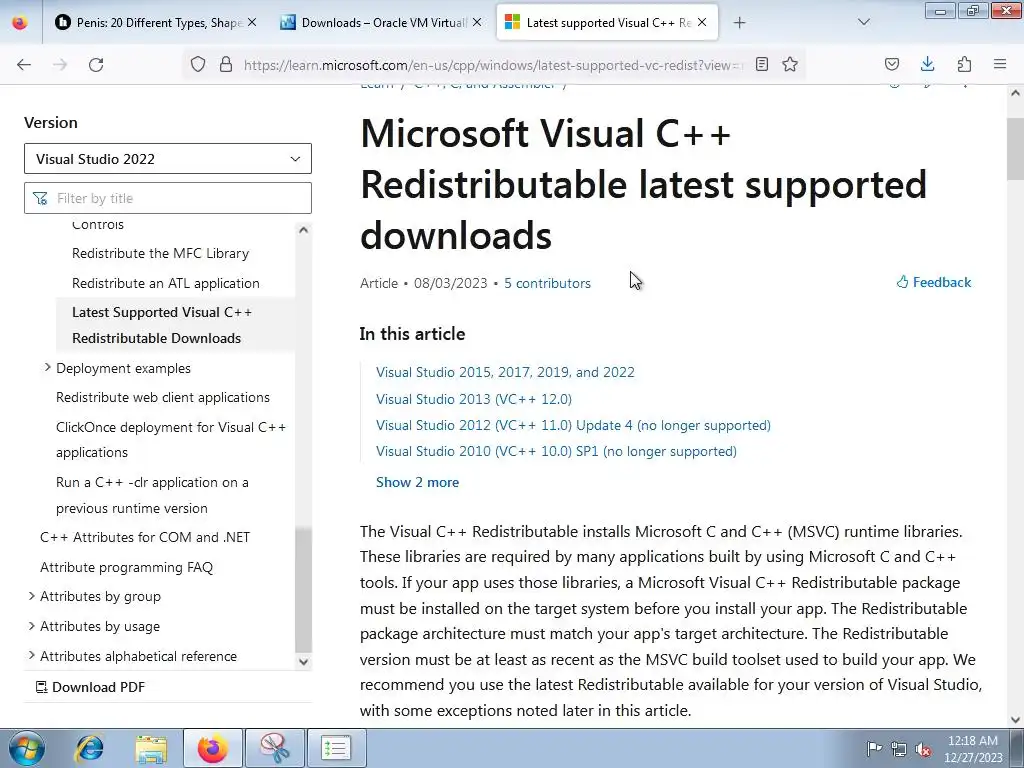Expand Attributes alphabetical reference node
This screenshot has width=1024, height=768.
[x=31, y=655]
